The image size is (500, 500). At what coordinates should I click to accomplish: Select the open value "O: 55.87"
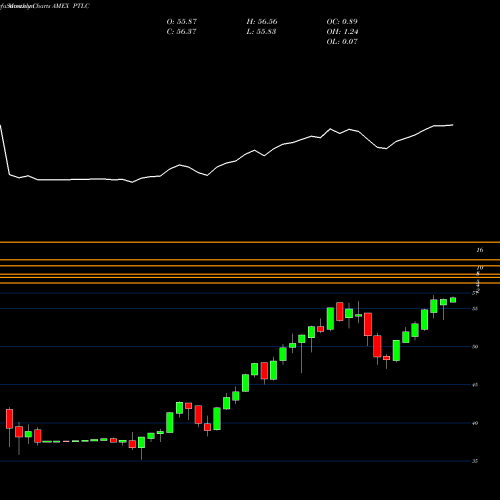182,22
